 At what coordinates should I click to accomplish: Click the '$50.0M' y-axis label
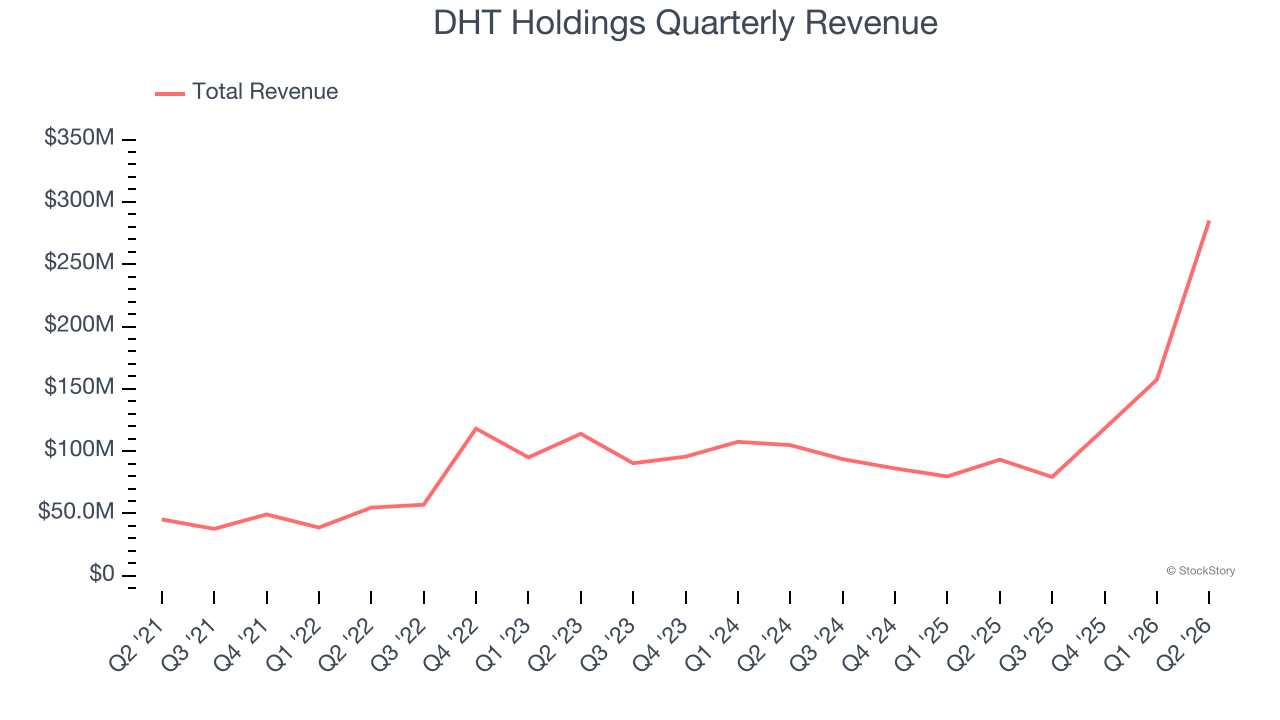pos(76,513)
